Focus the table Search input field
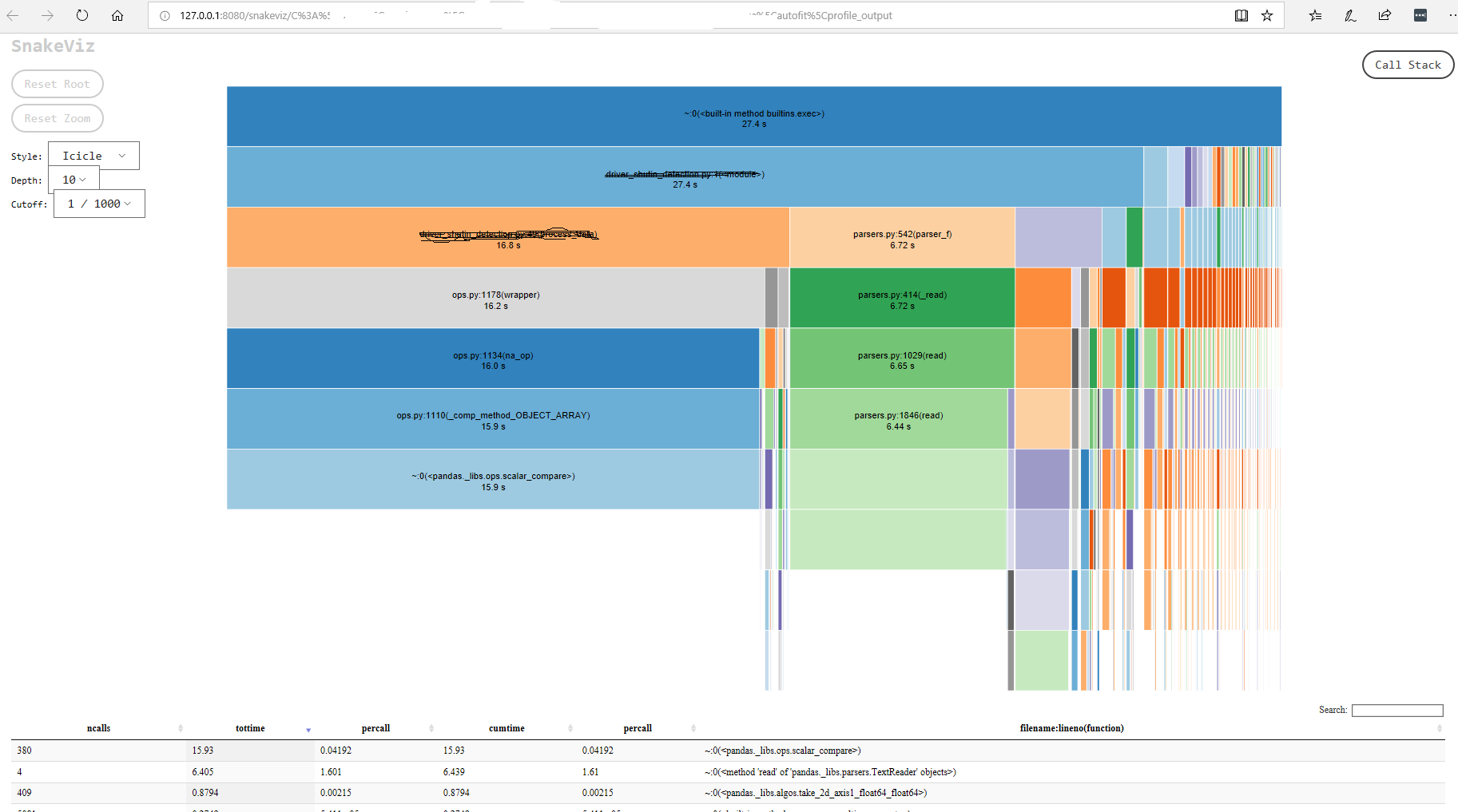 tap(1397, 711)
